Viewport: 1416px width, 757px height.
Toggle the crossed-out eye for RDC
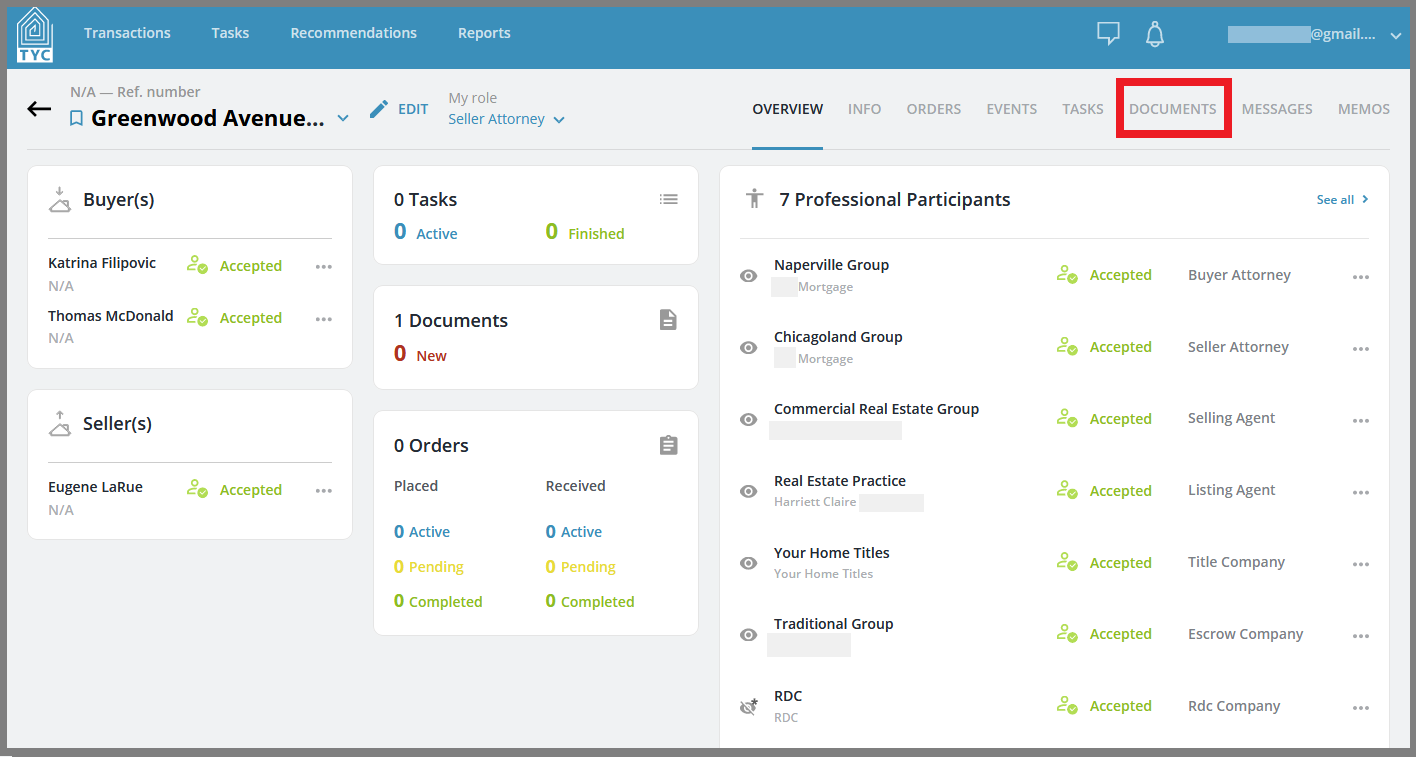[748, 707]
